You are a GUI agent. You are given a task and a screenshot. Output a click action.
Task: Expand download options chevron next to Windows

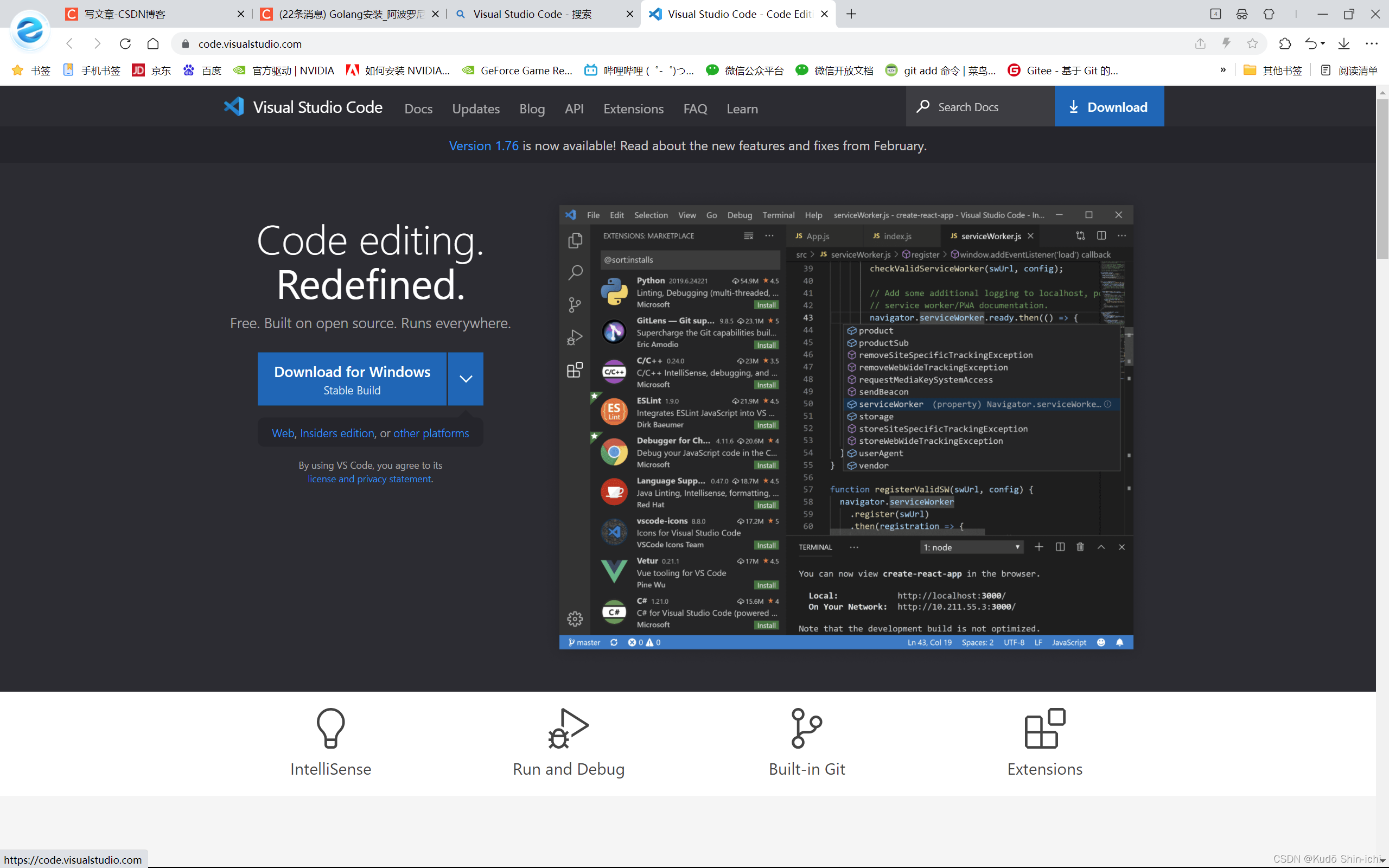pos(466,379)
